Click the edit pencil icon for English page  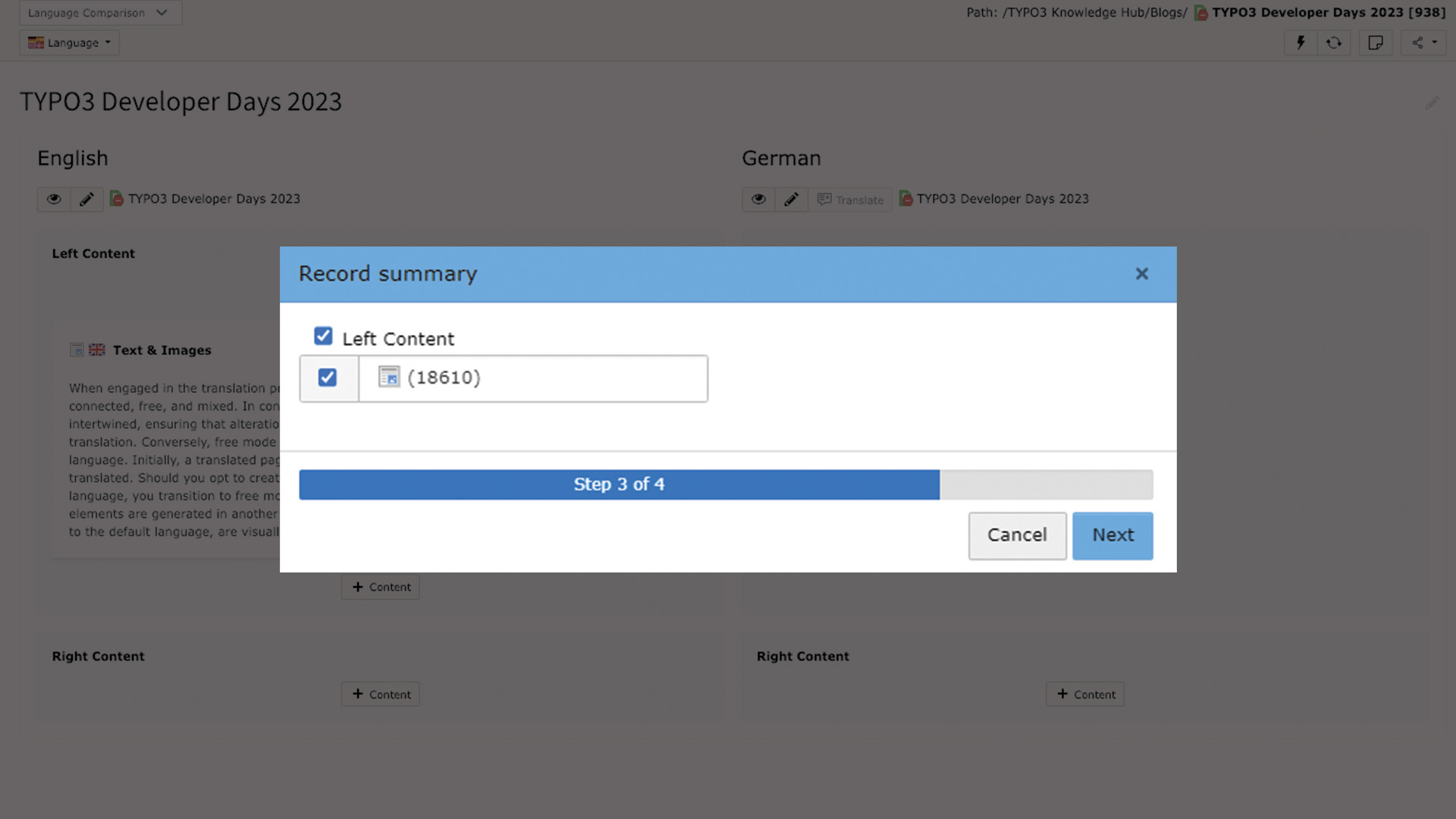[x=86, y=199]
